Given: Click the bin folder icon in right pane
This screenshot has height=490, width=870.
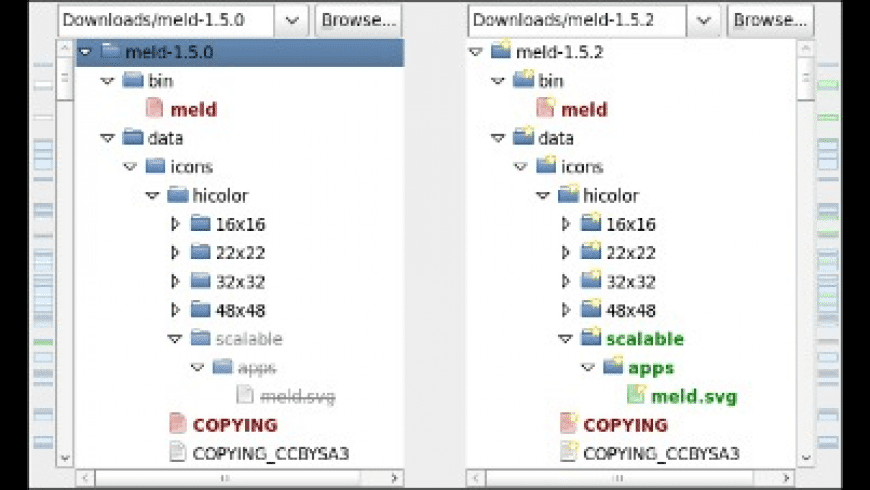Looking at the screenshot, I should pos(523,80).
